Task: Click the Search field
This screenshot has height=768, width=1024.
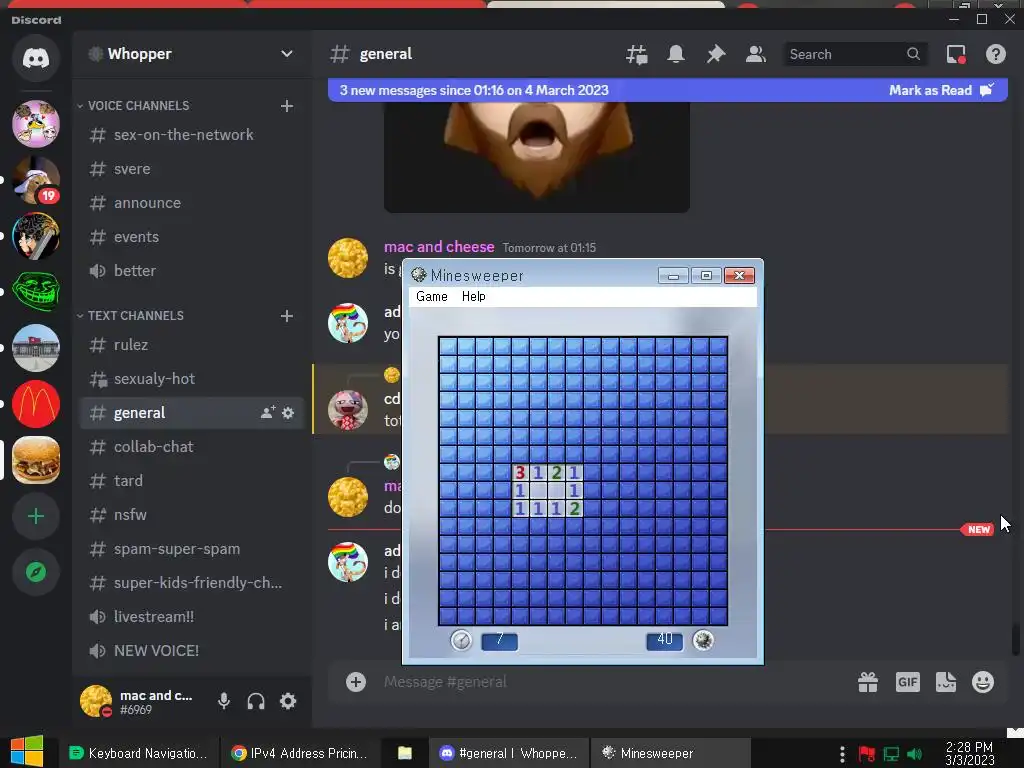Action: pos(855,54)
